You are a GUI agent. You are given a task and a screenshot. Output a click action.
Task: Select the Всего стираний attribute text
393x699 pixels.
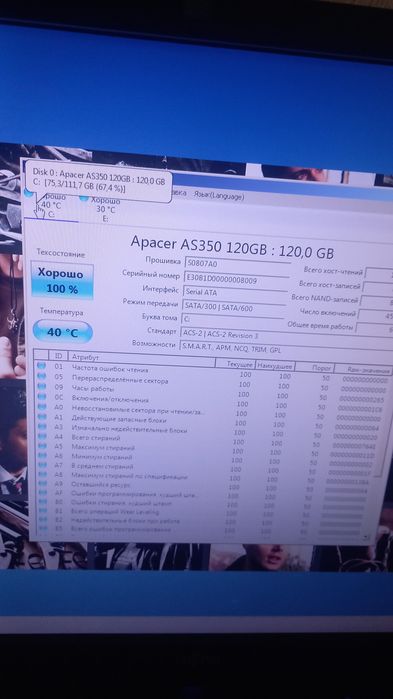pos(96,438)
